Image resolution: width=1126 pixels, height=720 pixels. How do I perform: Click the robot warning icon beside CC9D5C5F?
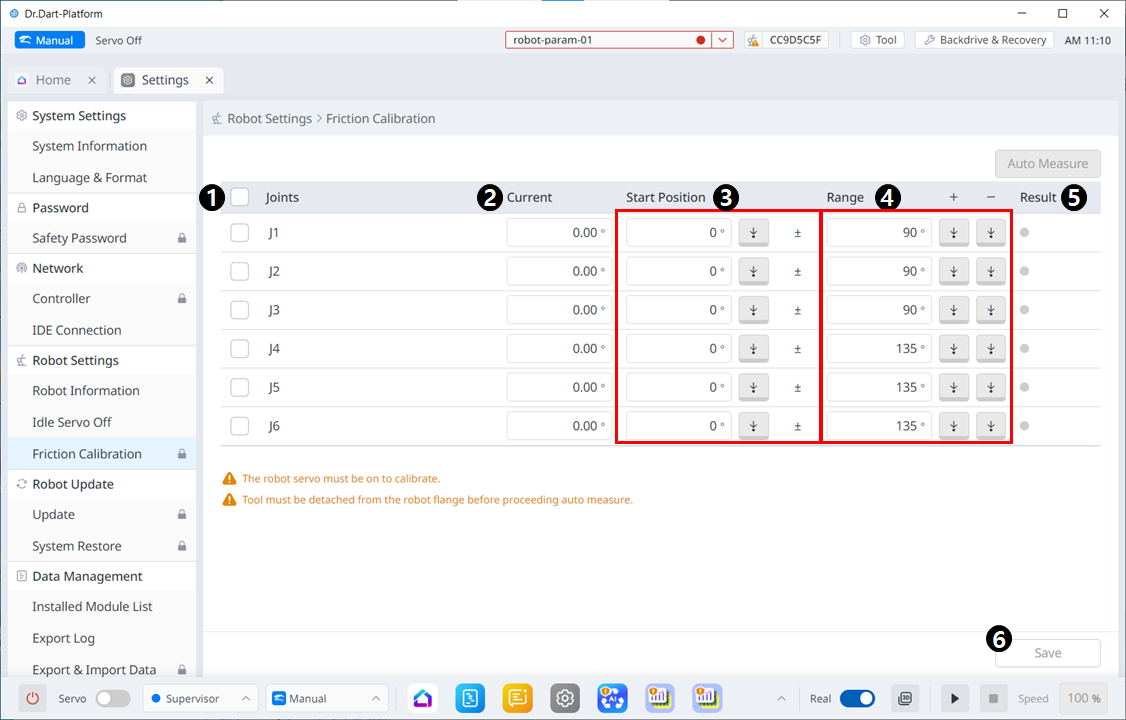(x=752, y=40)
